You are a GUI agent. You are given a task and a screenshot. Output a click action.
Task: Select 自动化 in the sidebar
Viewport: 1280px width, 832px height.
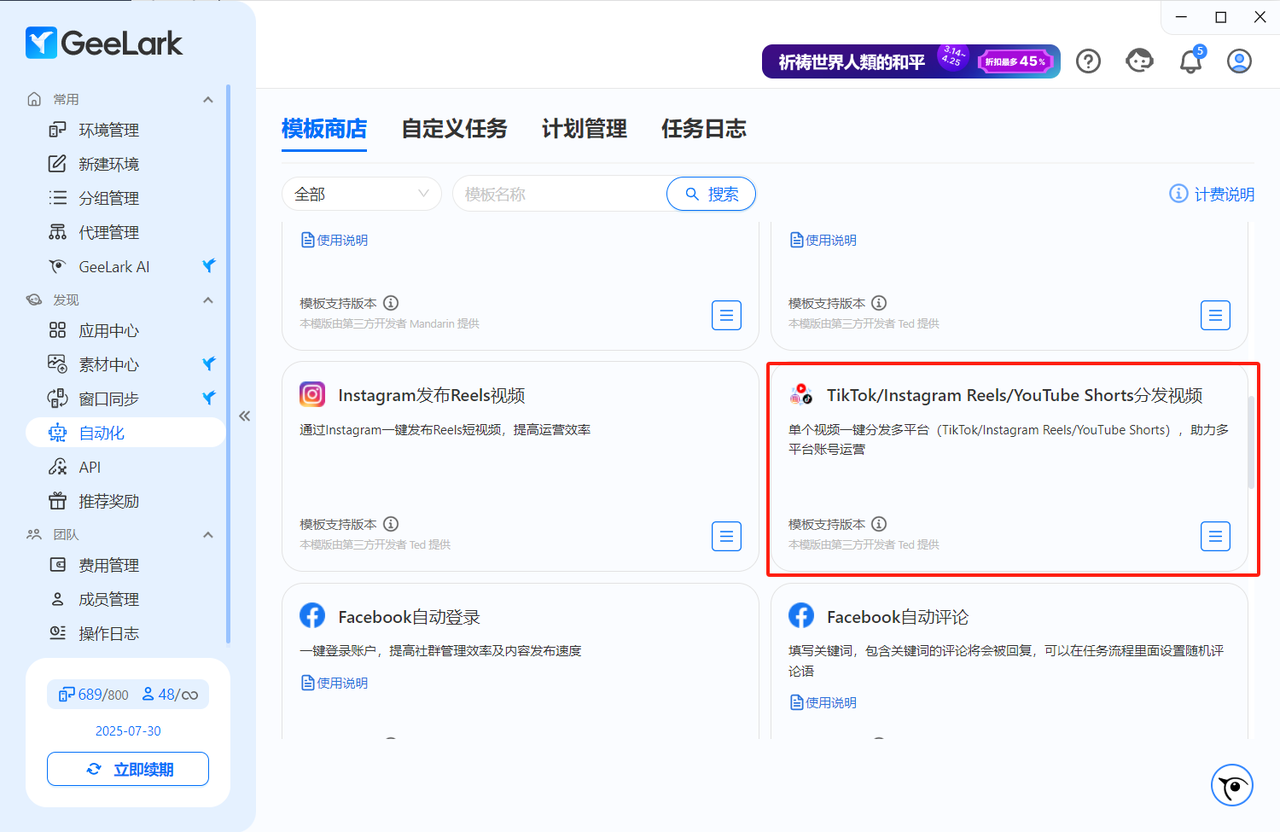click(125, 433)
